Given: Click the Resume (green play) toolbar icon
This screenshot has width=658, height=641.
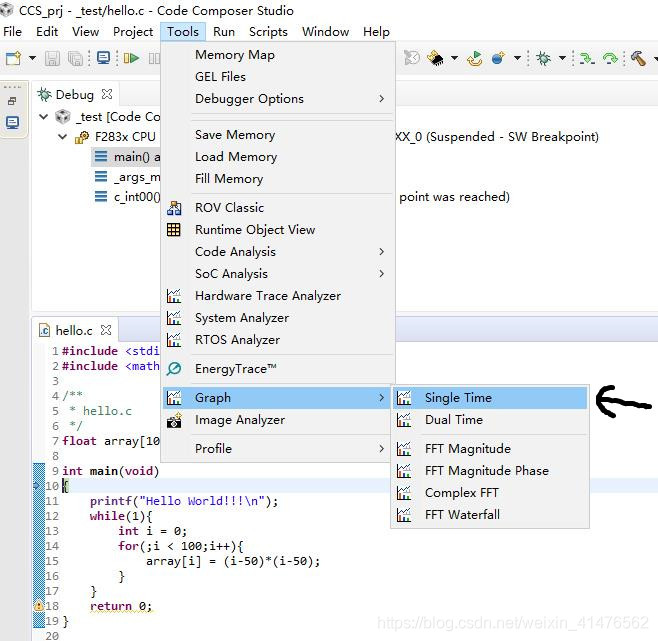Looking at the screenshot, I should [x=131, y=58].
